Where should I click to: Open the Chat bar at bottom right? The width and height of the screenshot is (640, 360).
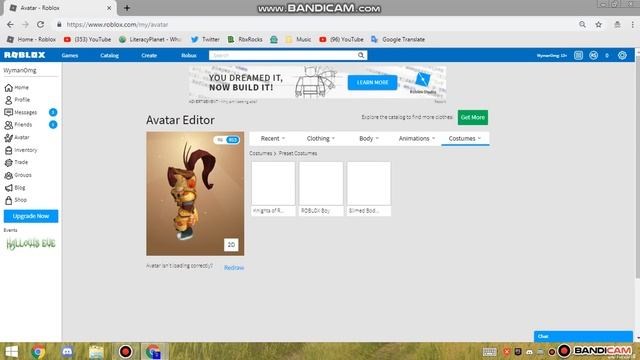click(583, 336)
